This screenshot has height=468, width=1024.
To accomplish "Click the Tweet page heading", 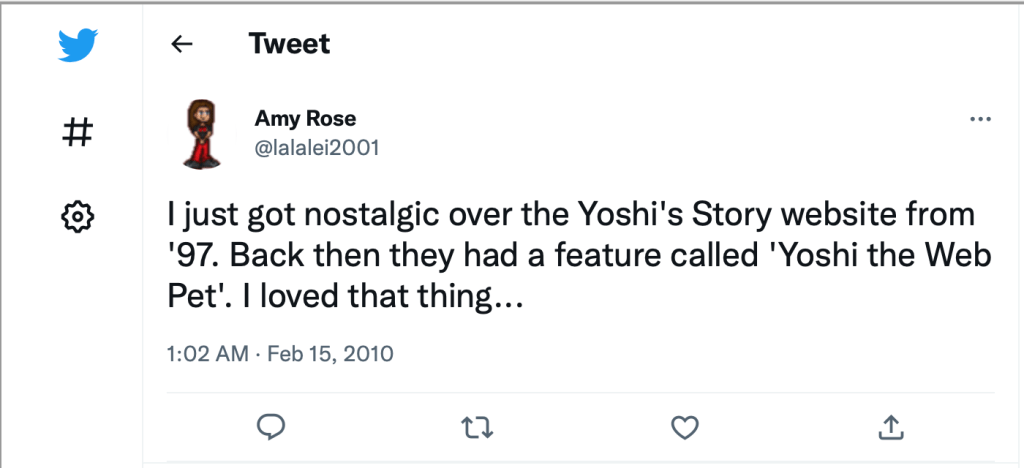I will pos(289,44).
